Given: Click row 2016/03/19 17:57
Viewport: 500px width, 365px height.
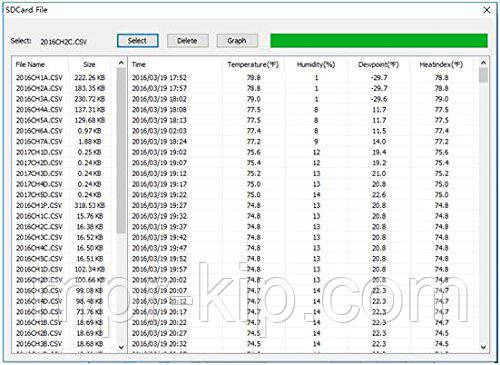Looking at the screenshot, I should pos(303,88).
